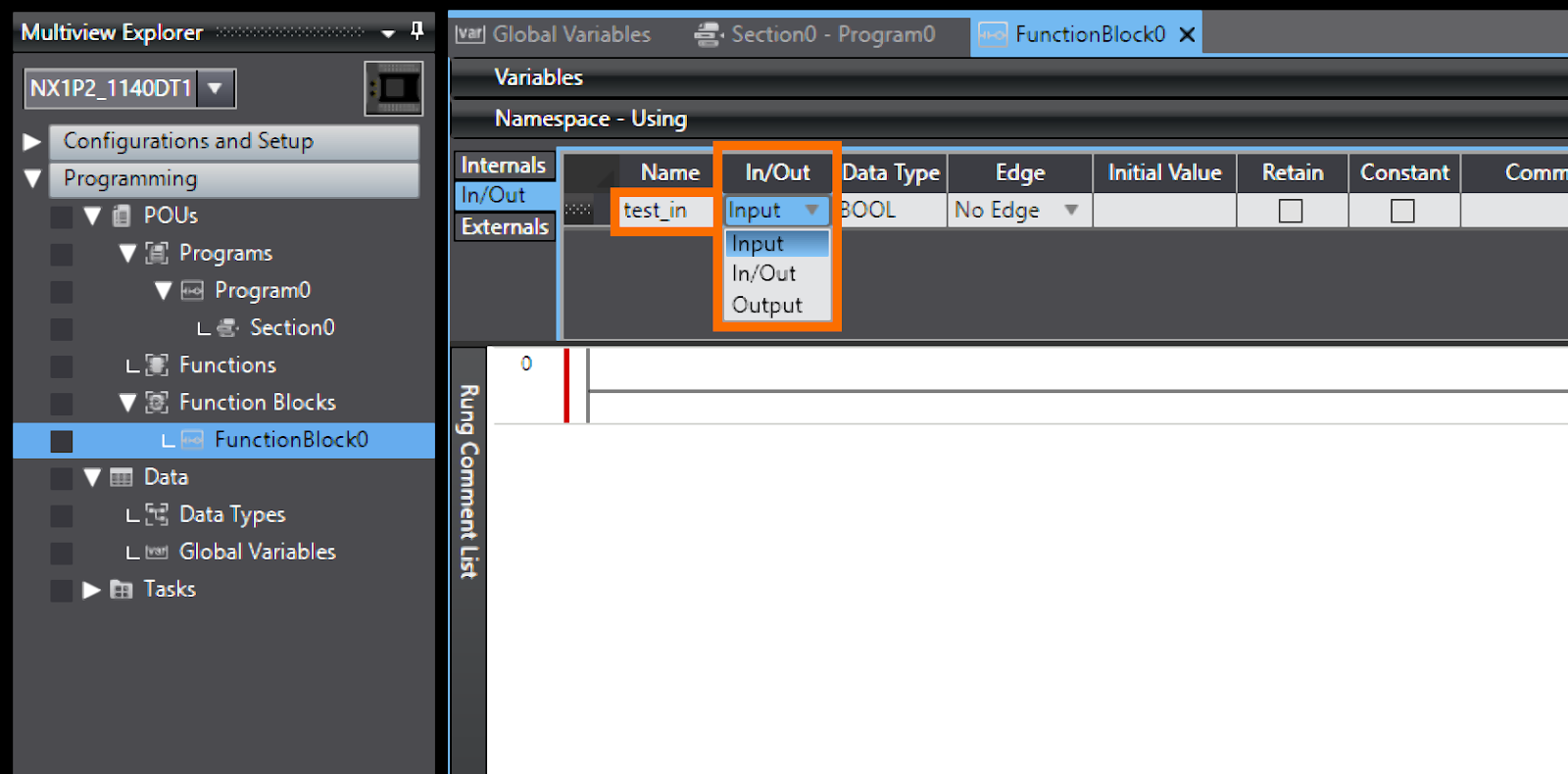
Task: Select Tasks in the explorer tree
Action: 170,589
